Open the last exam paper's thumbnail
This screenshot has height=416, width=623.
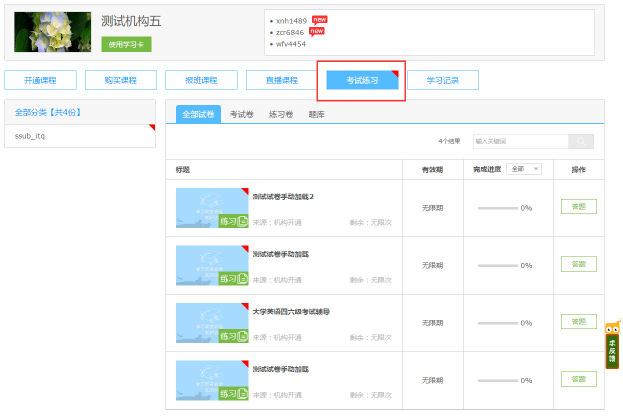[x=211, y=380]
